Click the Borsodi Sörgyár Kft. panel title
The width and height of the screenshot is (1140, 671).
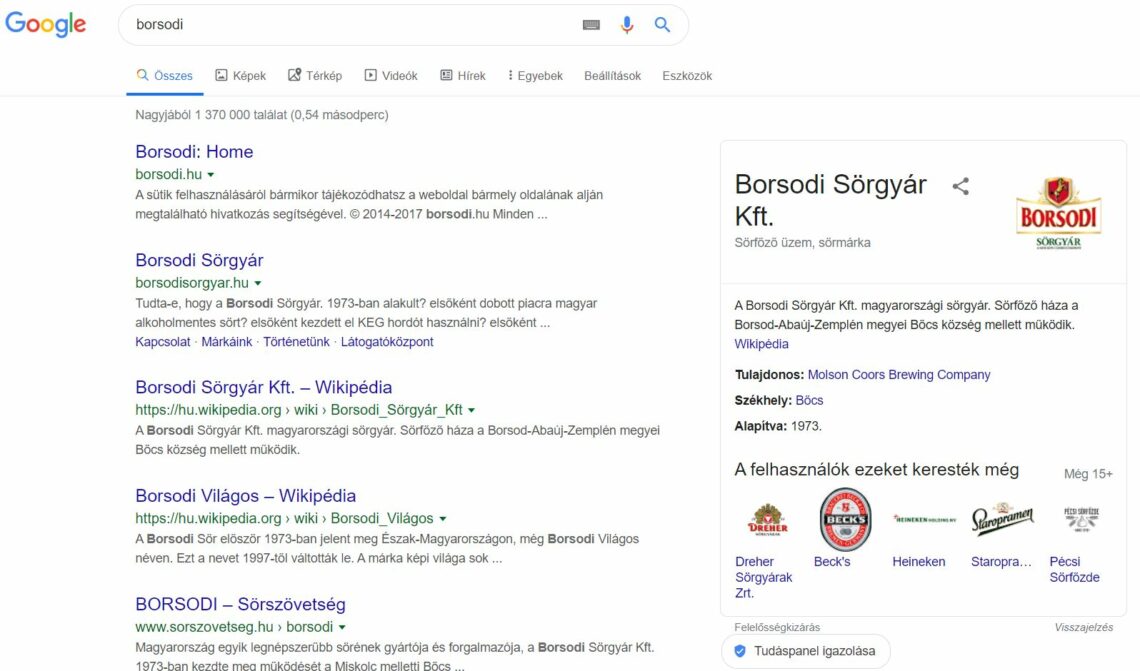click(830, 200)
